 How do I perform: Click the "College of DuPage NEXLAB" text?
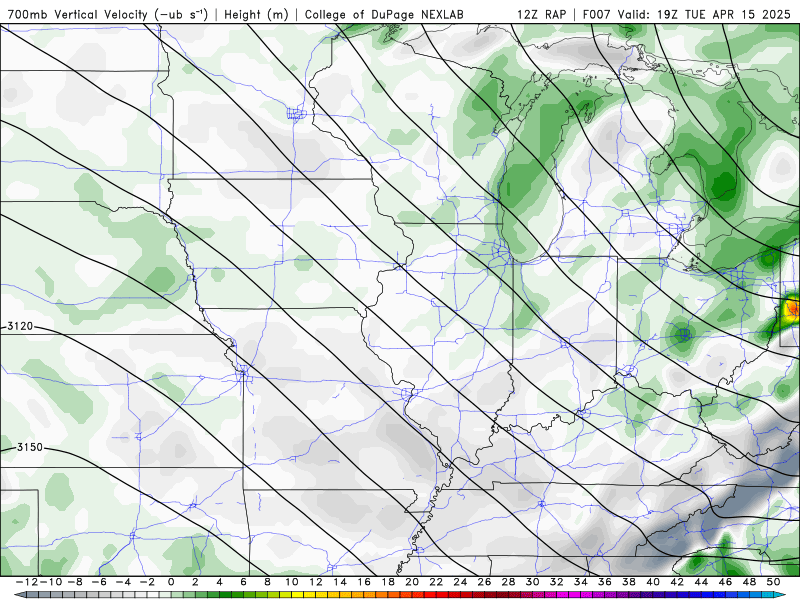384,14
